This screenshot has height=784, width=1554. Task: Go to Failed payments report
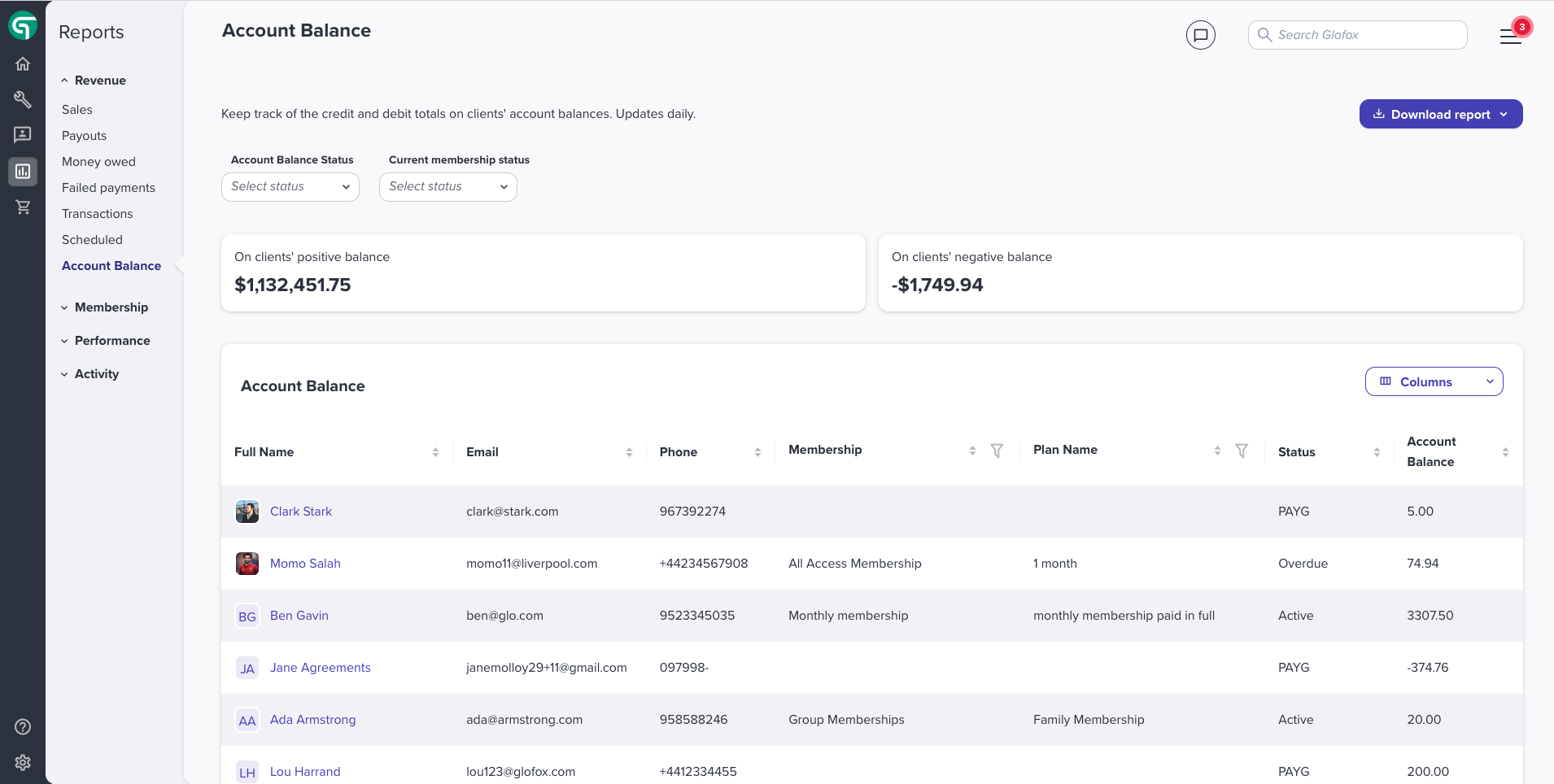108,188
